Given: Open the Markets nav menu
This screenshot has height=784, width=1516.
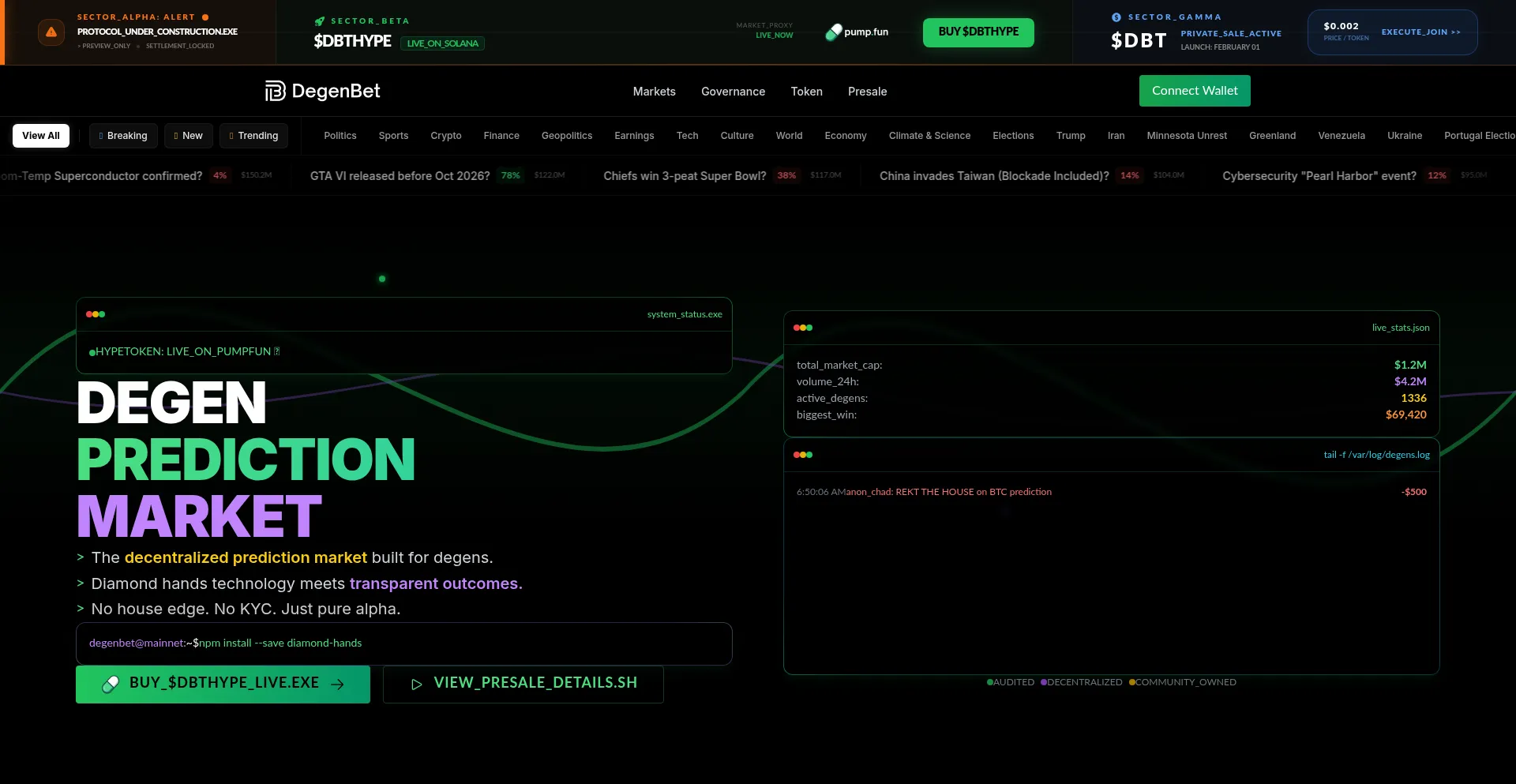Looking at the screenshot, I should (654, 92).
